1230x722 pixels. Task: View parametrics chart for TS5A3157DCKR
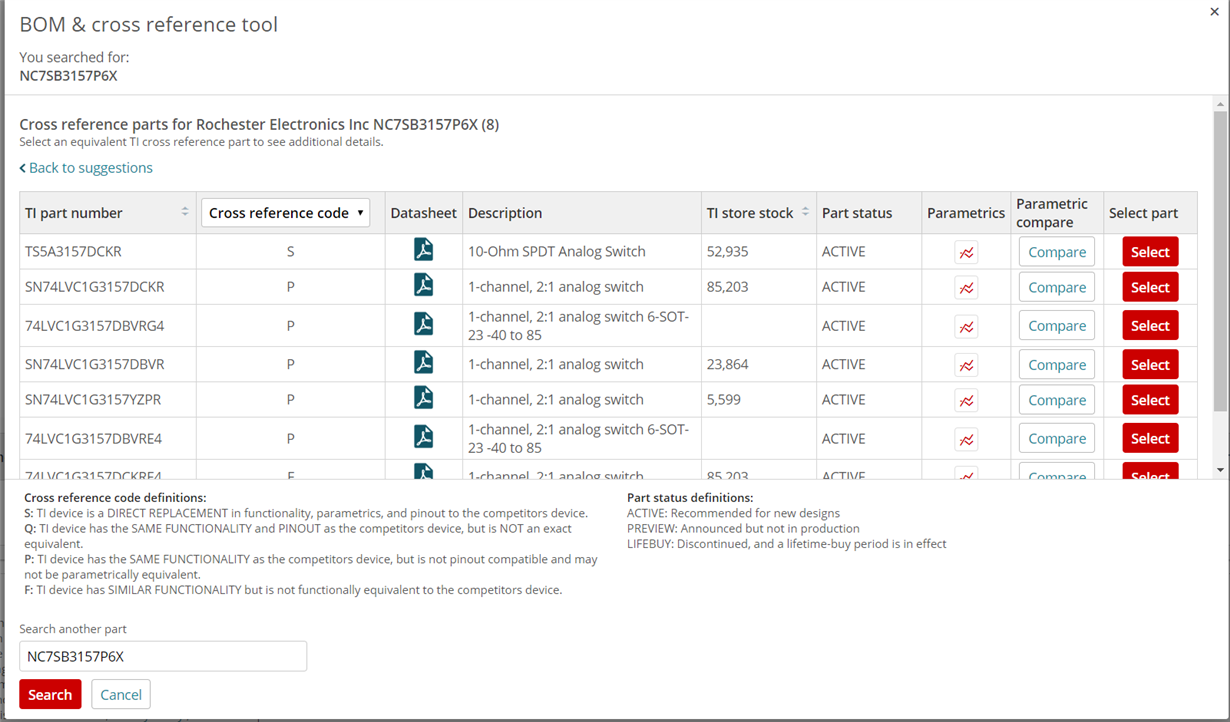[966, 252]
